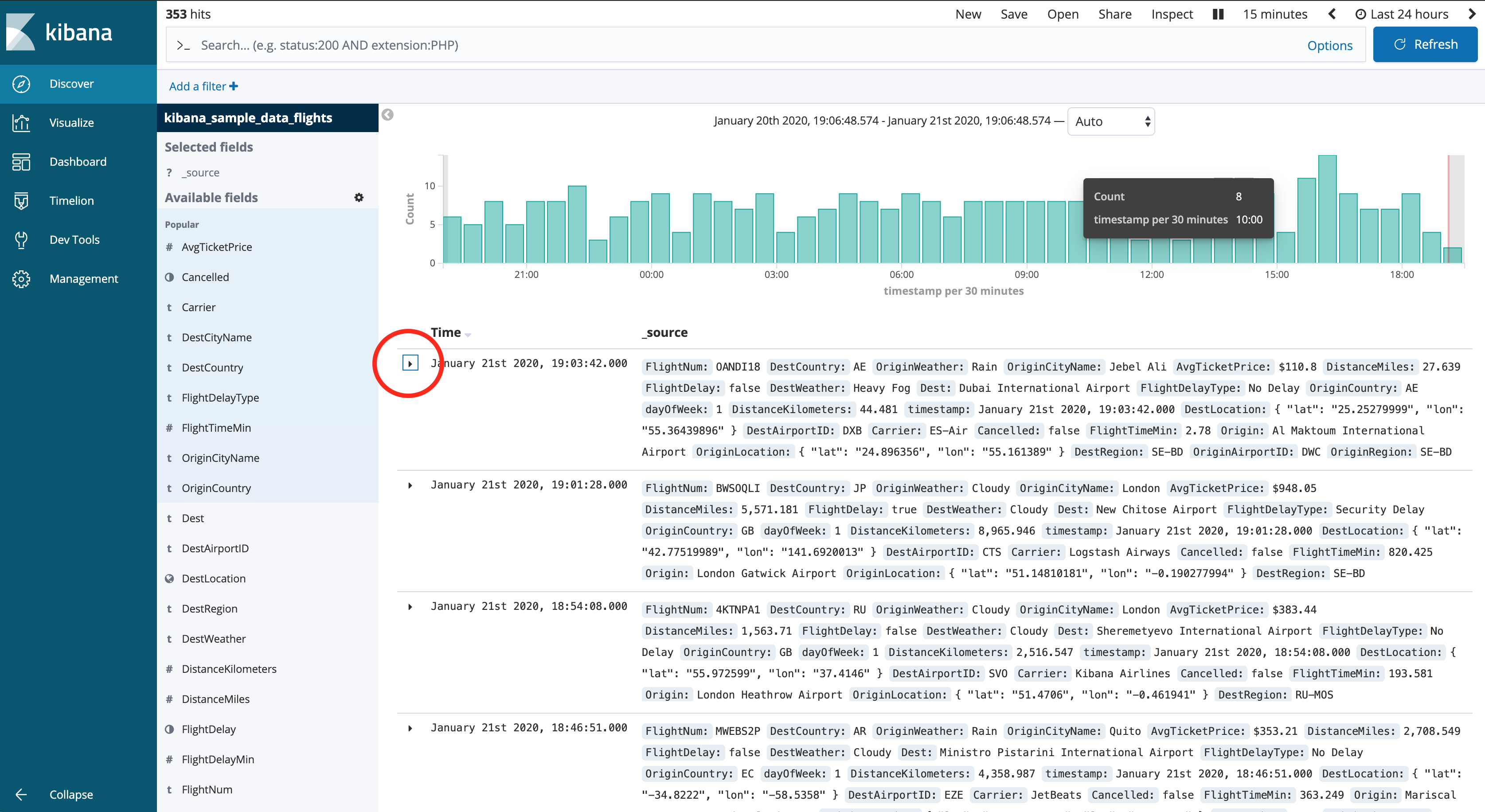Click the number icon beside AvgTicketPrice

coord(169,247)
